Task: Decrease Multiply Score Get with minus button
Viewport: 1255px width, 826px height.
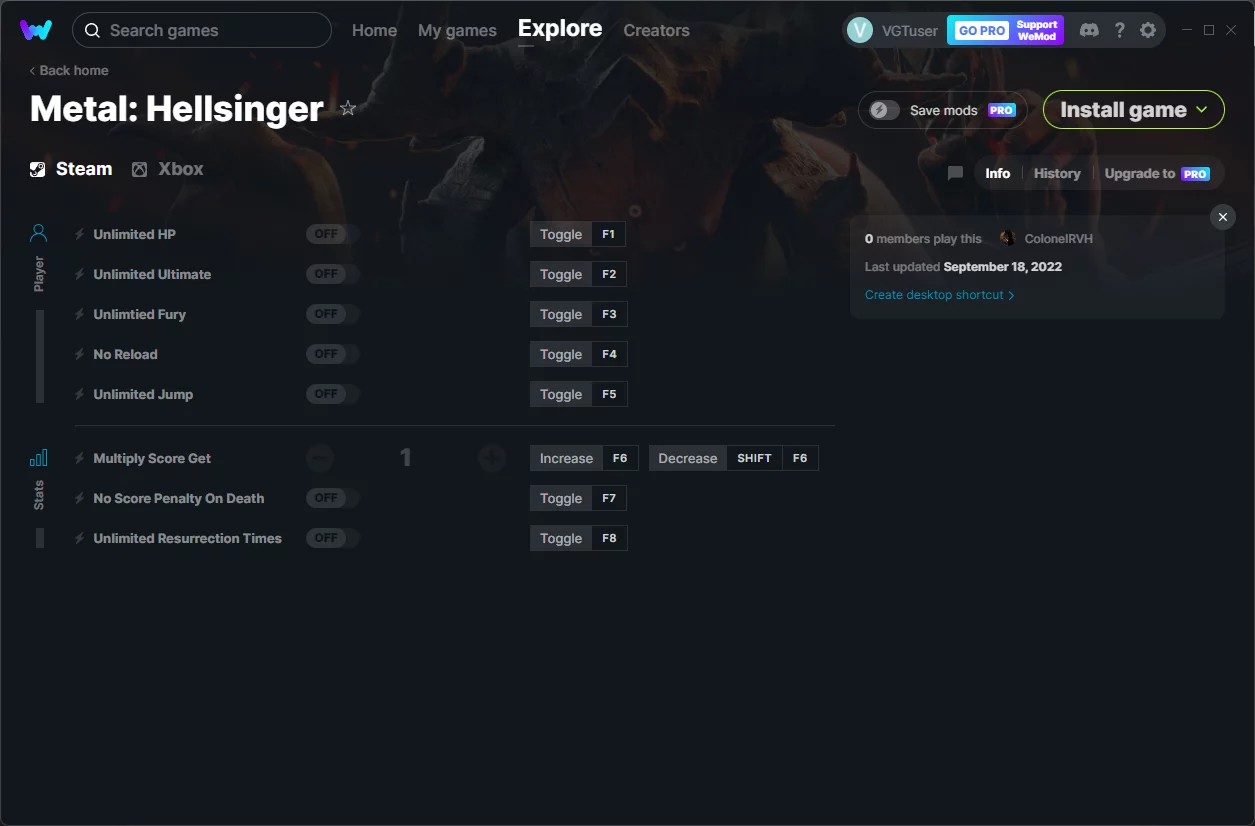Action: (320, 458)
